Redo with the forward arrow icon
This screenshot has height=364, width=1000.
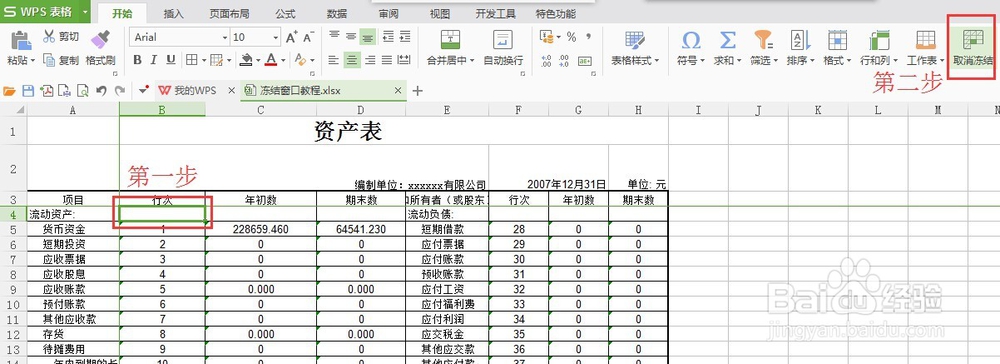pos(119,91)
